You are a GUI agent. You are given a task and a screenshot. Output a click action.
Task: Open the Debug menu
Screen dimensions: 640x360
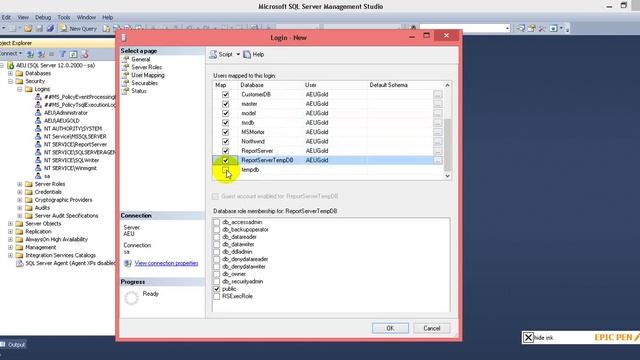[43, 18]
